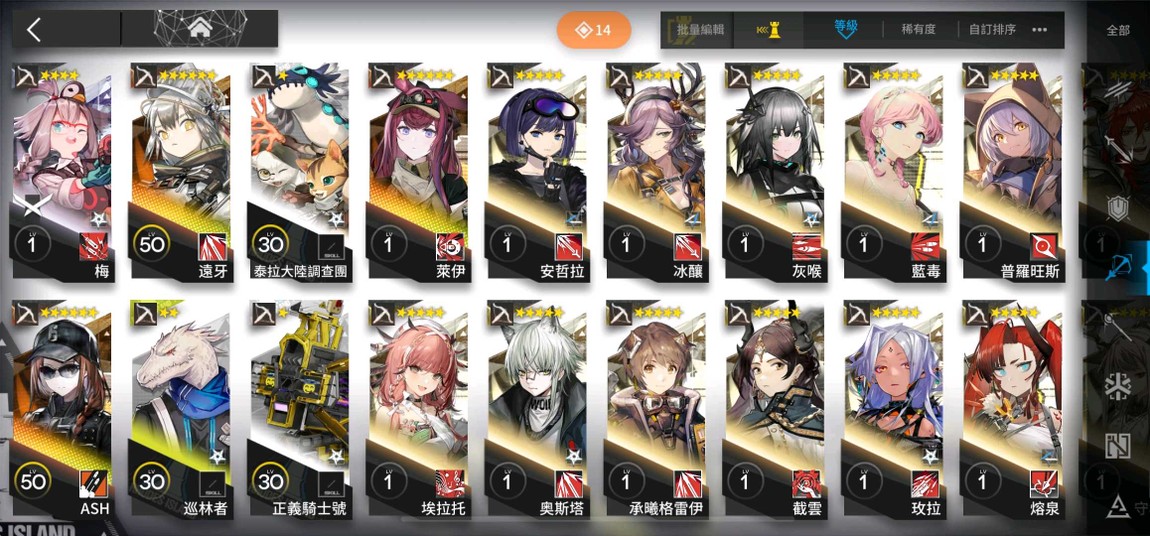The image size is (1150, 536).
Task: Show 全部 all operator classes
Action: pyautogui.click(x=1118, y=31)
